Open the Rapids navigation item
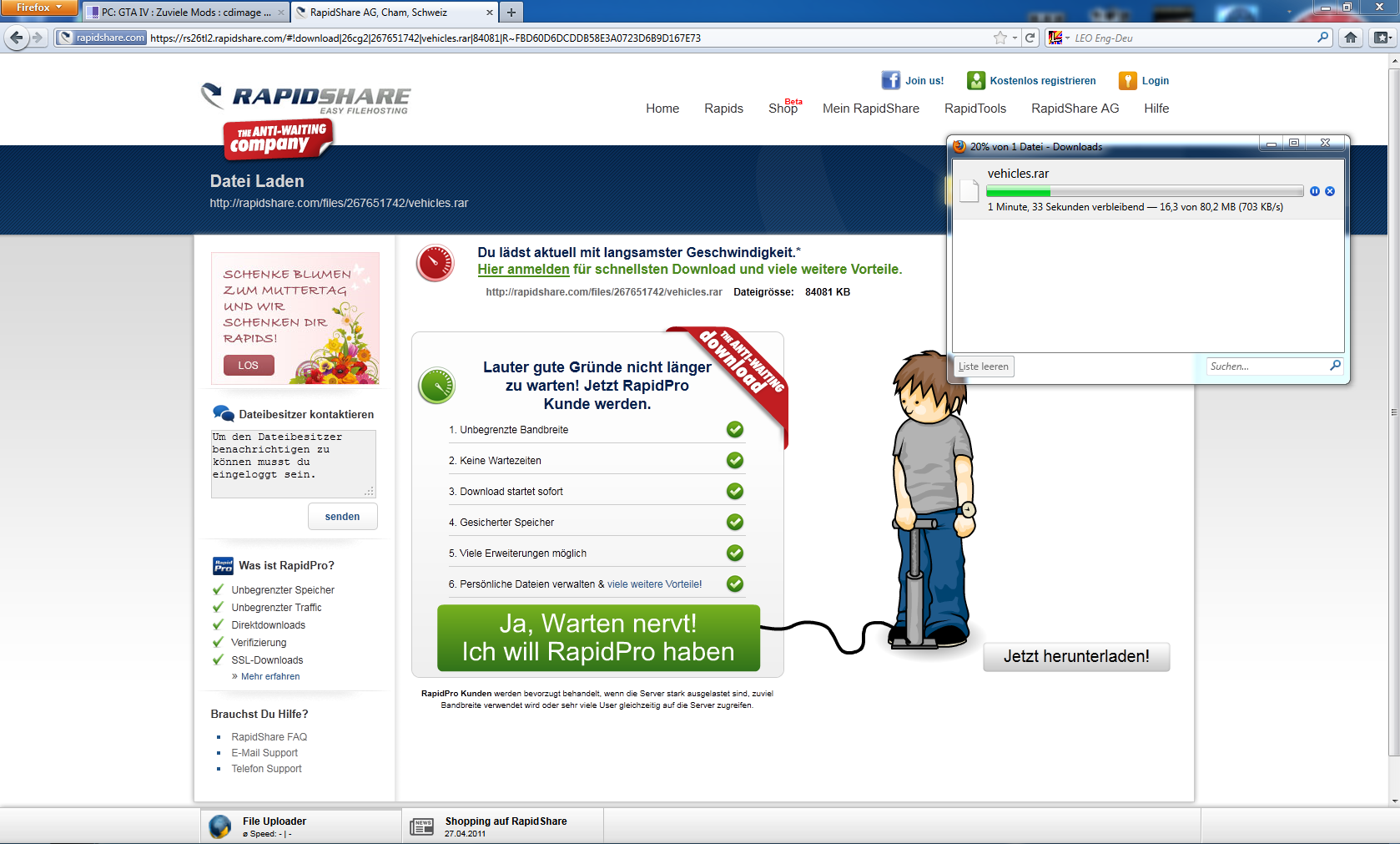 723,109
